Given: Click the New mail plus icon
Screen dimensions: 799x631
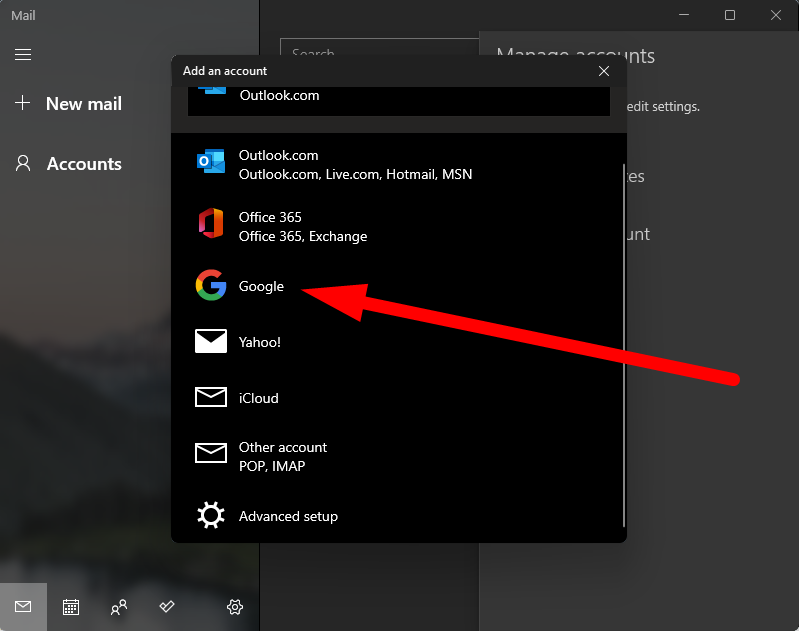Looking at the screenshot, I should pos(22,103).
